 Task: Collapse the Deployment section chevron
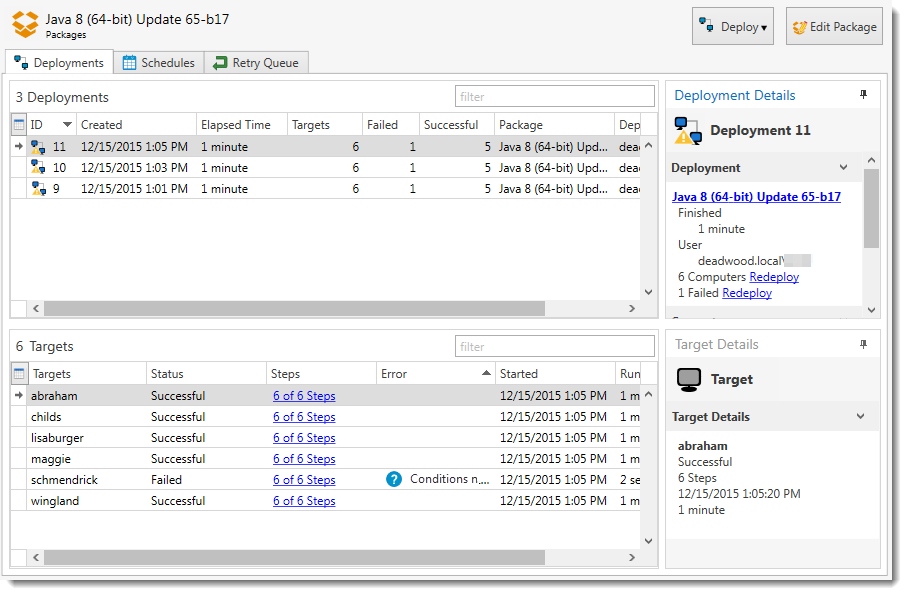click(x=843, y=168)
